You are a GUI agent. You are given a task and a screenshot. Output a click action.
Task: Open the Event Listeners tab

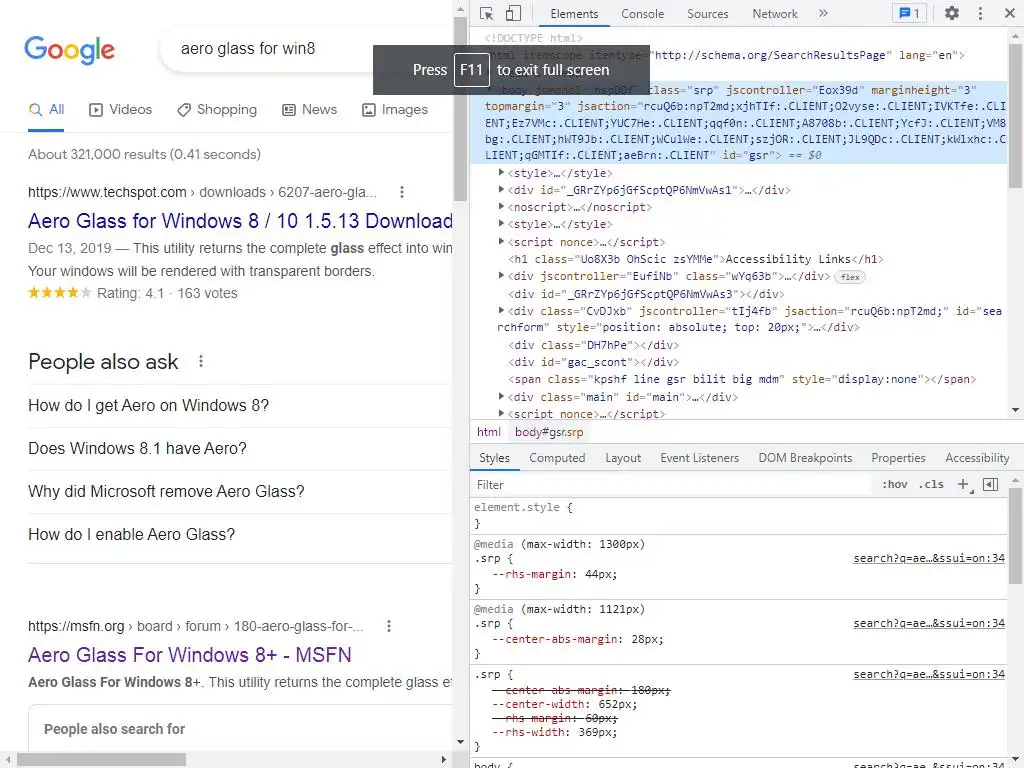click(x=699, y=458)
